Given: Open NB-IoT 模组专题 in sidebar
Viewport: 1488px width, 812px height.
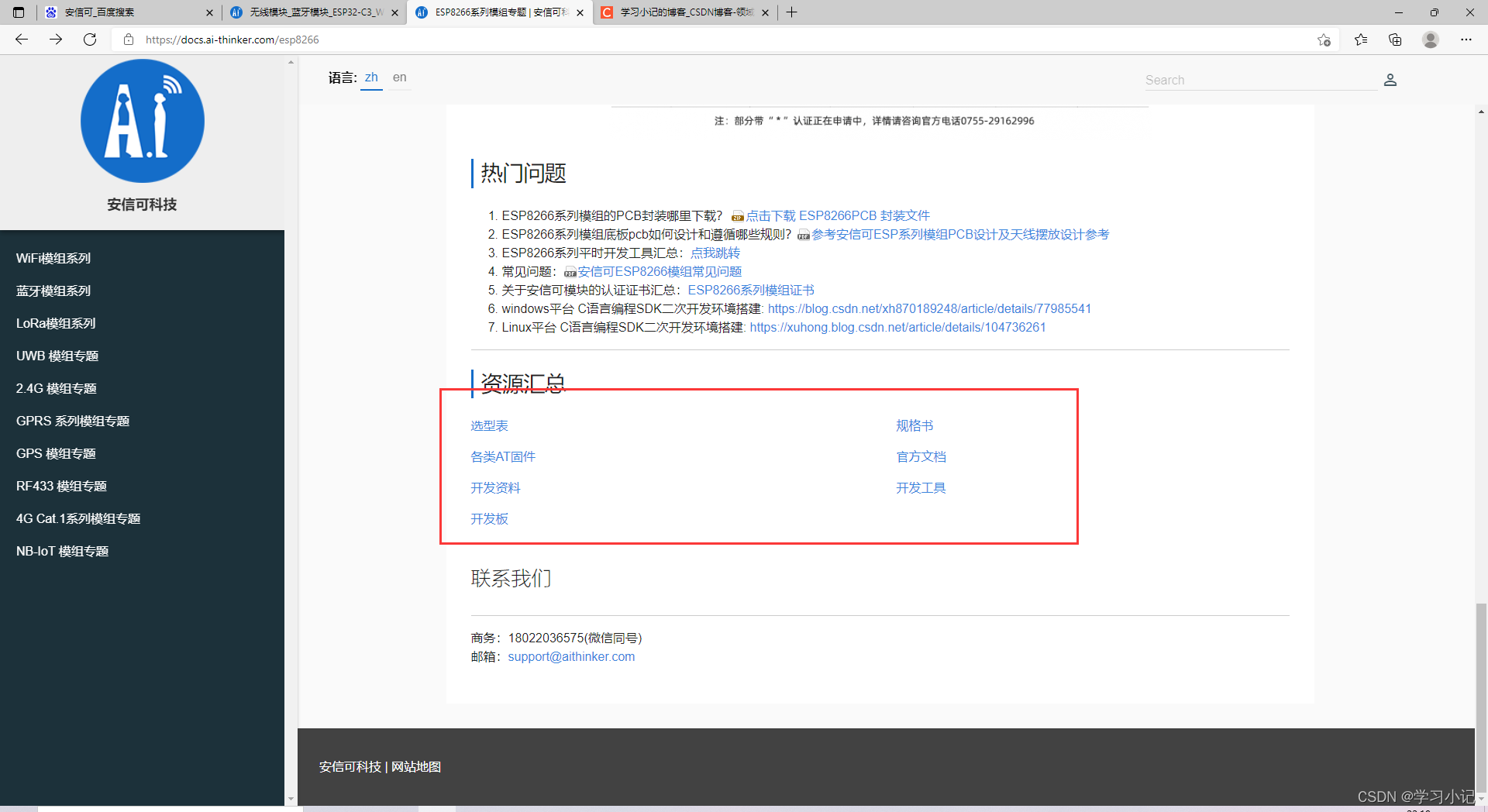Looking at the screenshot, I should click(62, 552).
